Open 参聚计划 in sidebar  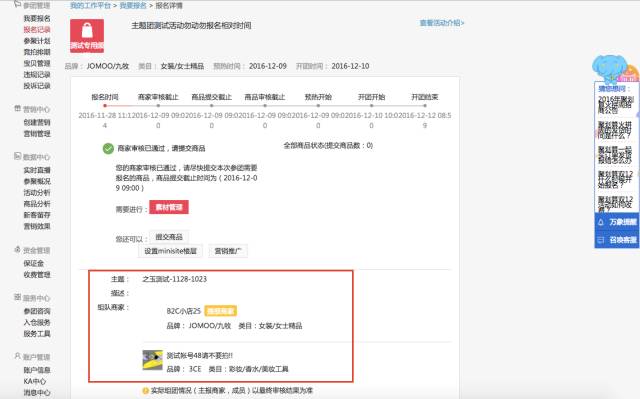tap(37, 41)
